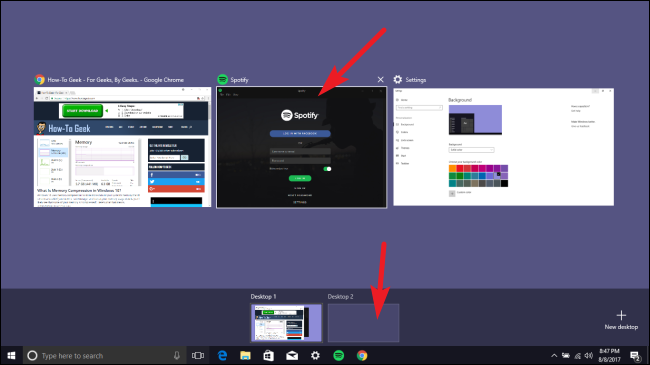Click the Spotify password field
The width and height of the screenshot is (650, 365).
(x=300, y=161)
